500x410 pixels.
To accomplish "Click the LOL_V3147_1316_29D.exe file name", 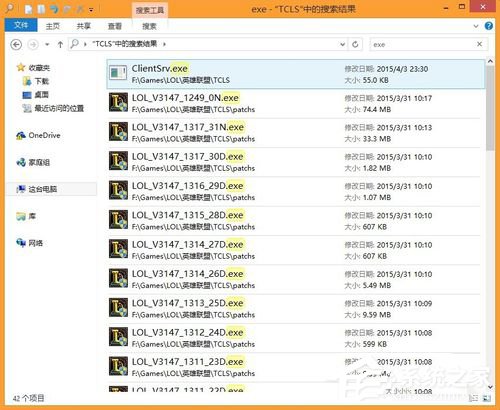I will click(x=187, y=186).
